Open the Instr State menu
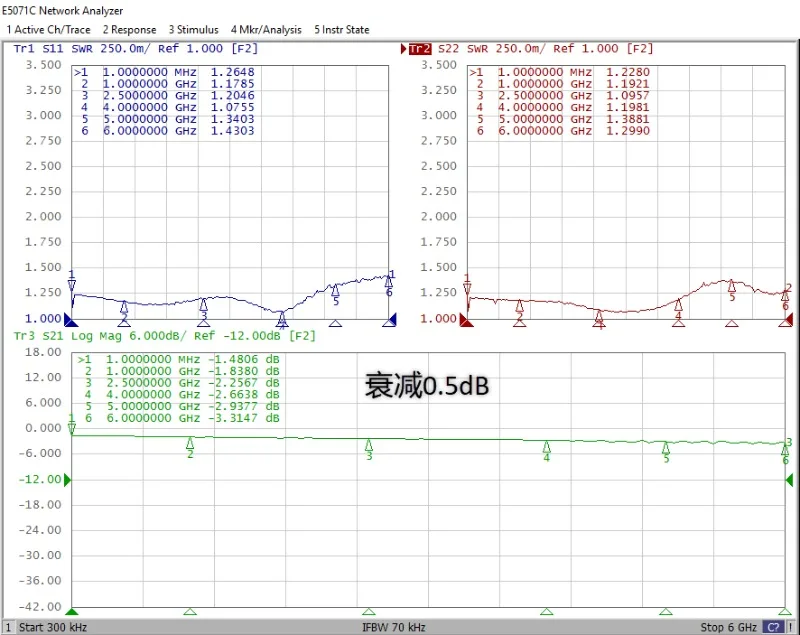This screenshot has height=635, width=800. point(342,30)
